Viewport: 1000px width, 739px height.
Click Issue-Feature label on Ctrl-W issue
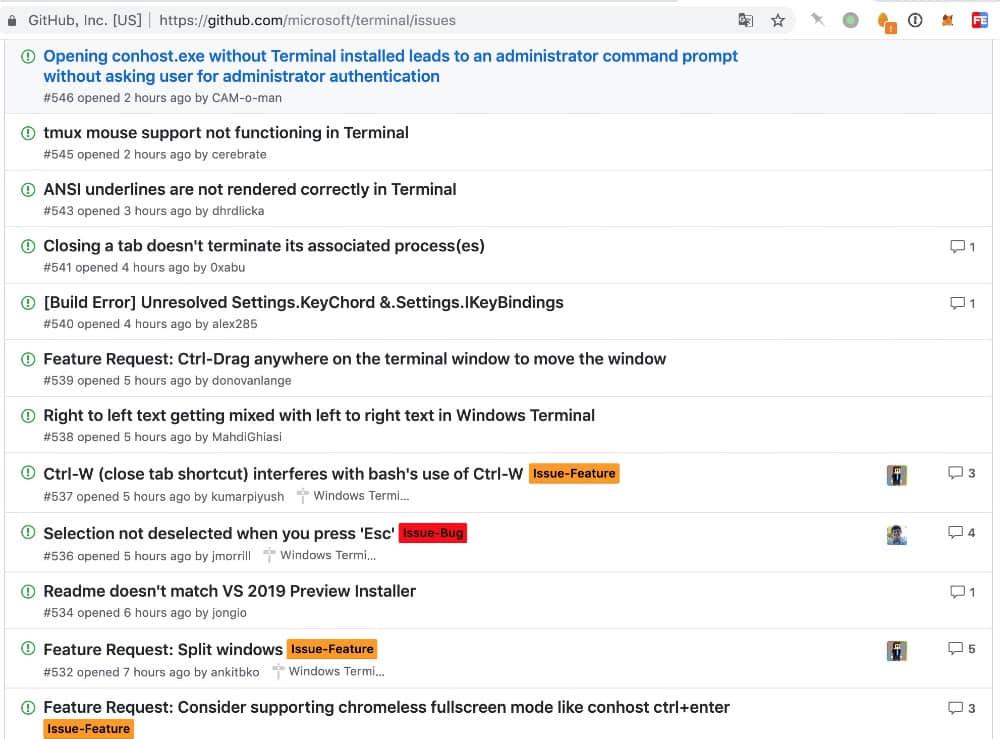(x=574, y=474)
